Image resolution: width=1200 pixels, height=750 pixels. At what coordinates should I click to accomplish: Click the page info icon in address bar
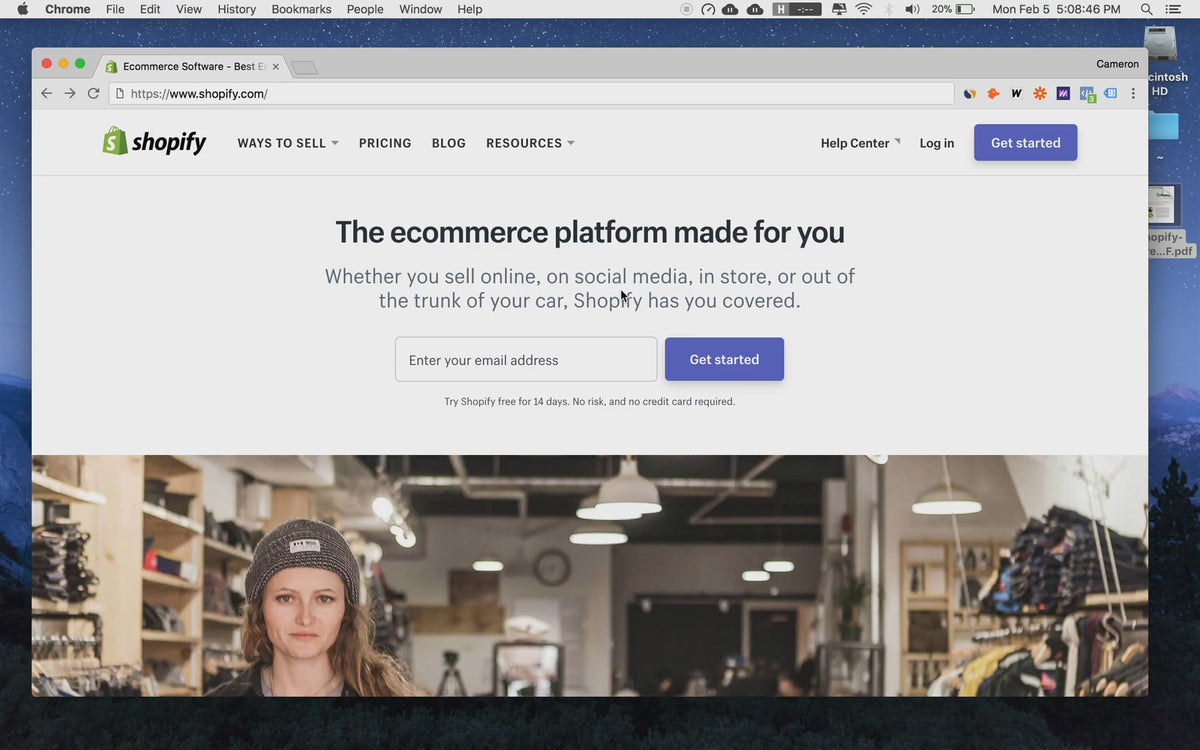click(120, 93)
